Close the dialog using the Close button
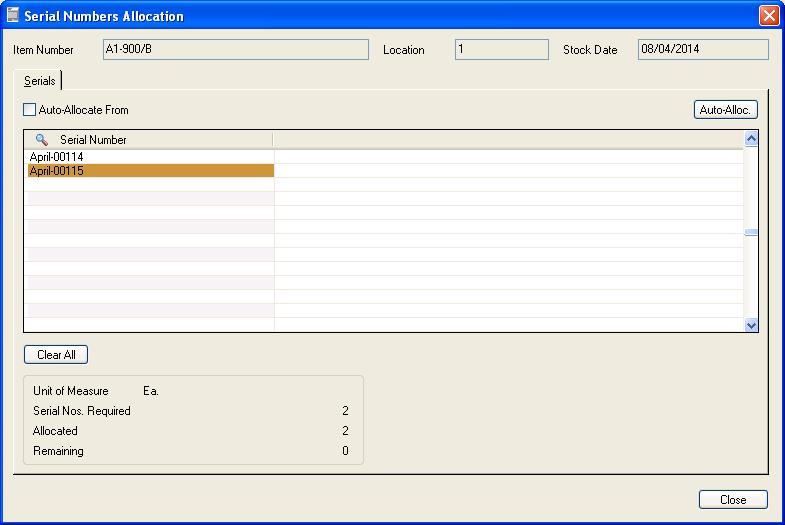 [x=733, y=499]
